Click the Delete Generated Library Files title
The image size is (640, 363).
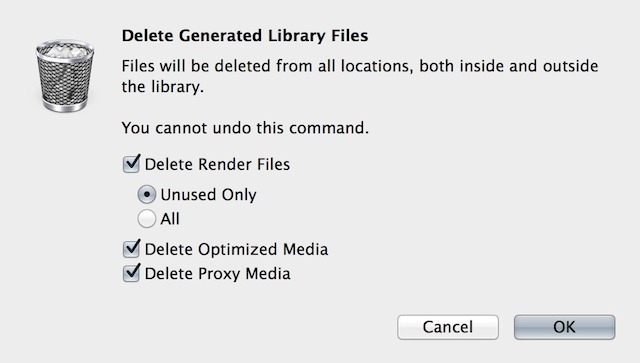(245, 36)
